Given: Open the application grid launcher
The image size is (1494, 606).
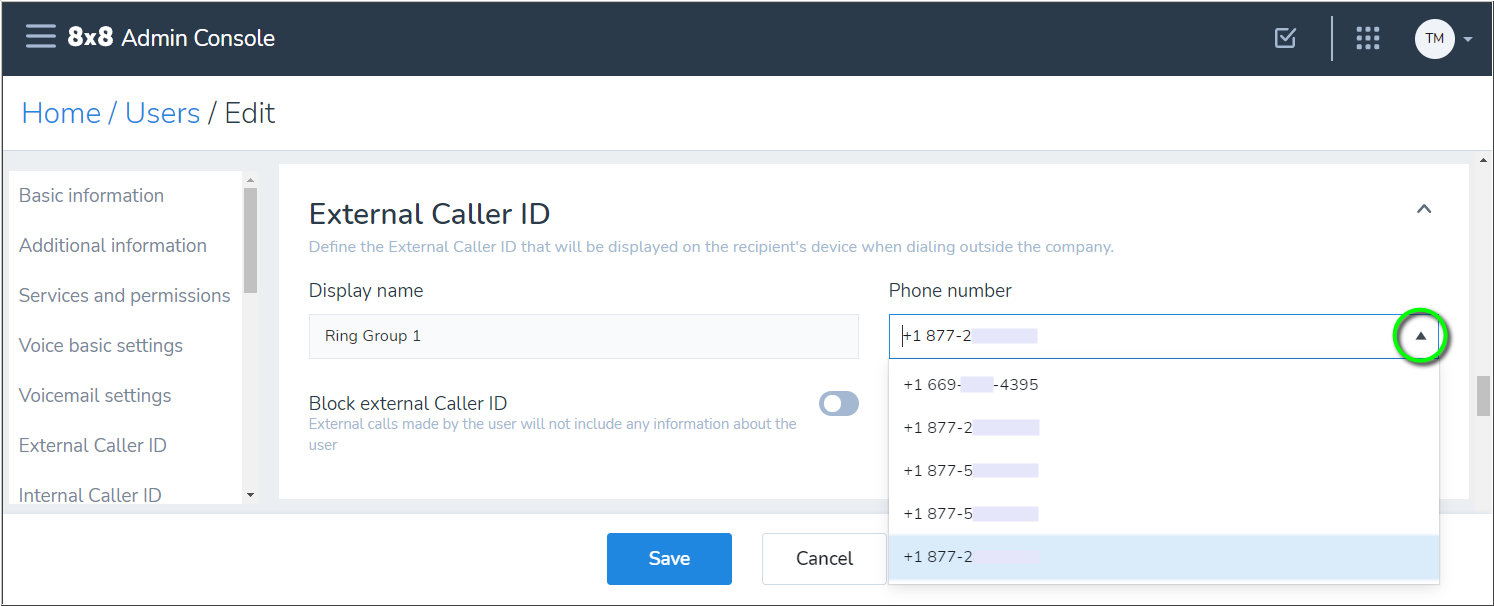Looking at the screenshot, I should tap(1367, 38).
